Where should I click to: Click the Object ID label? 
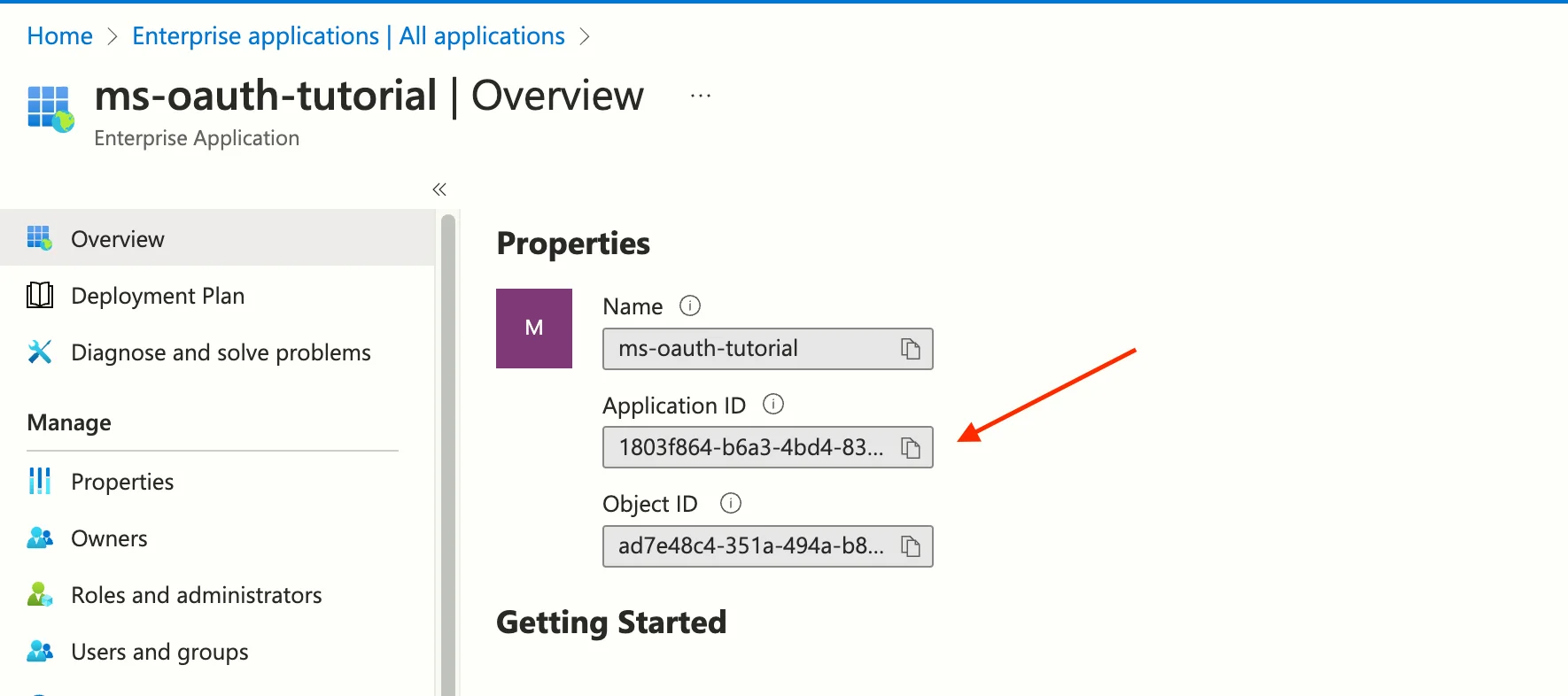click(650, 504)
